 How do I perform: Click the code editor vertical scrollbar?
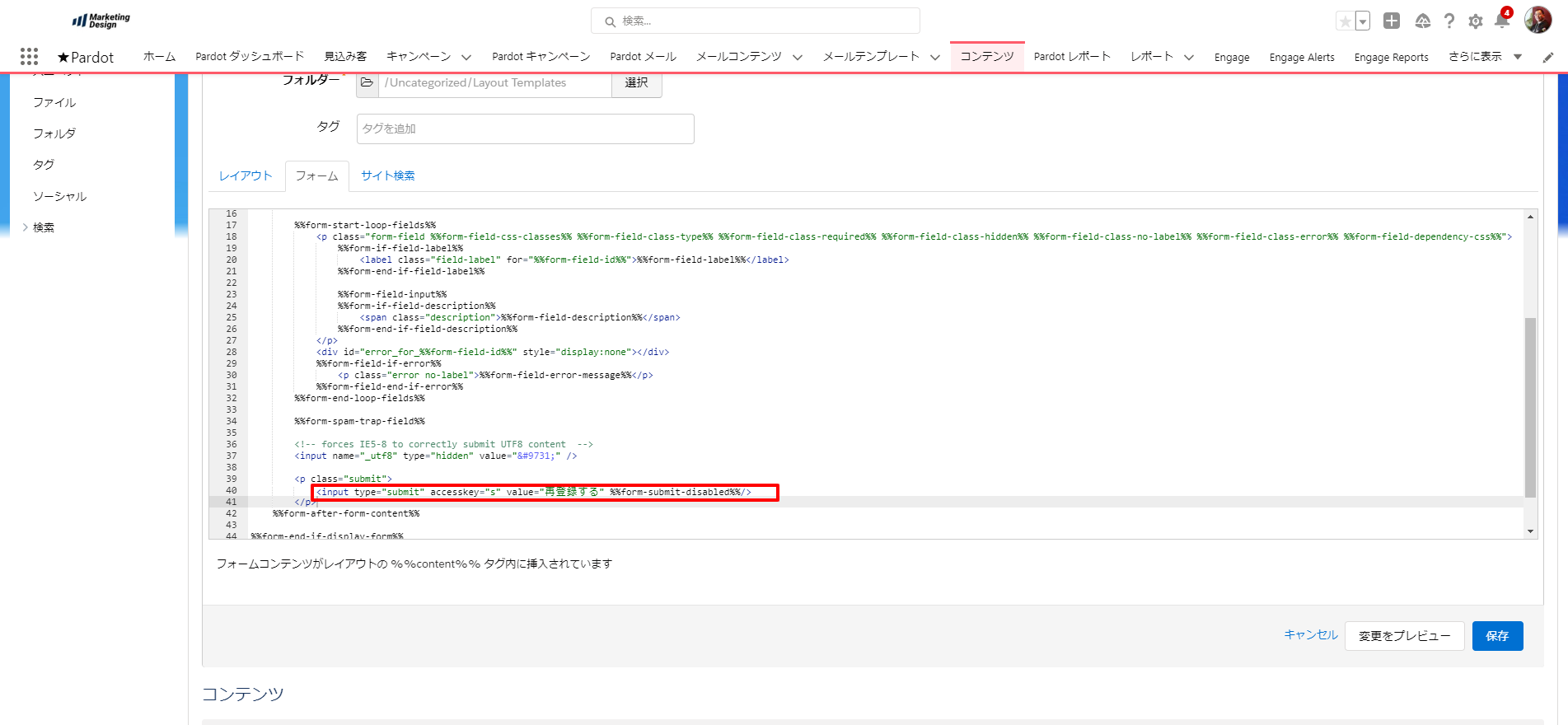1530,408
